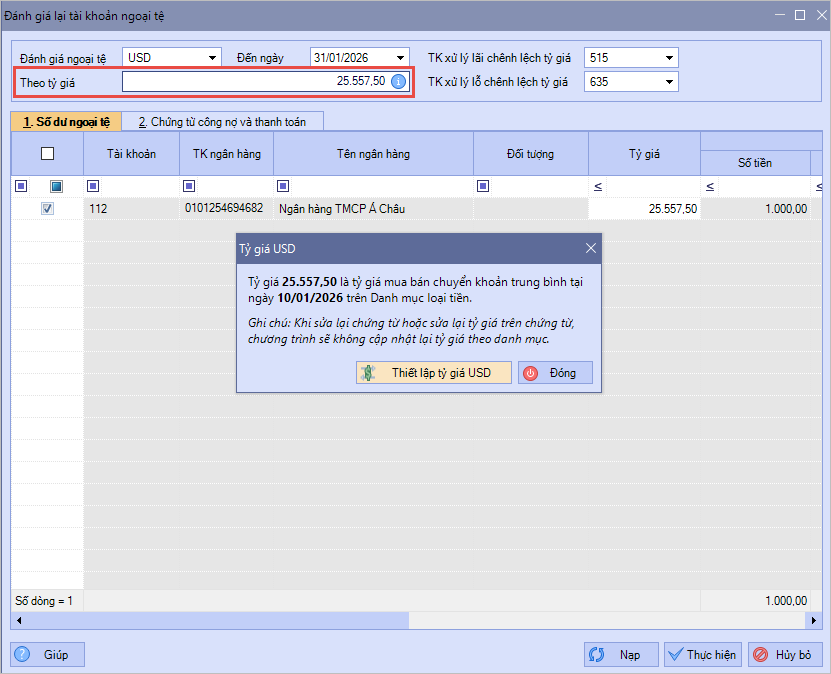Image resolution: width=831 pixels, height=674 pixels.
Task: Close the Tỷ giá USD popup with X
Action: pos(590,248)
